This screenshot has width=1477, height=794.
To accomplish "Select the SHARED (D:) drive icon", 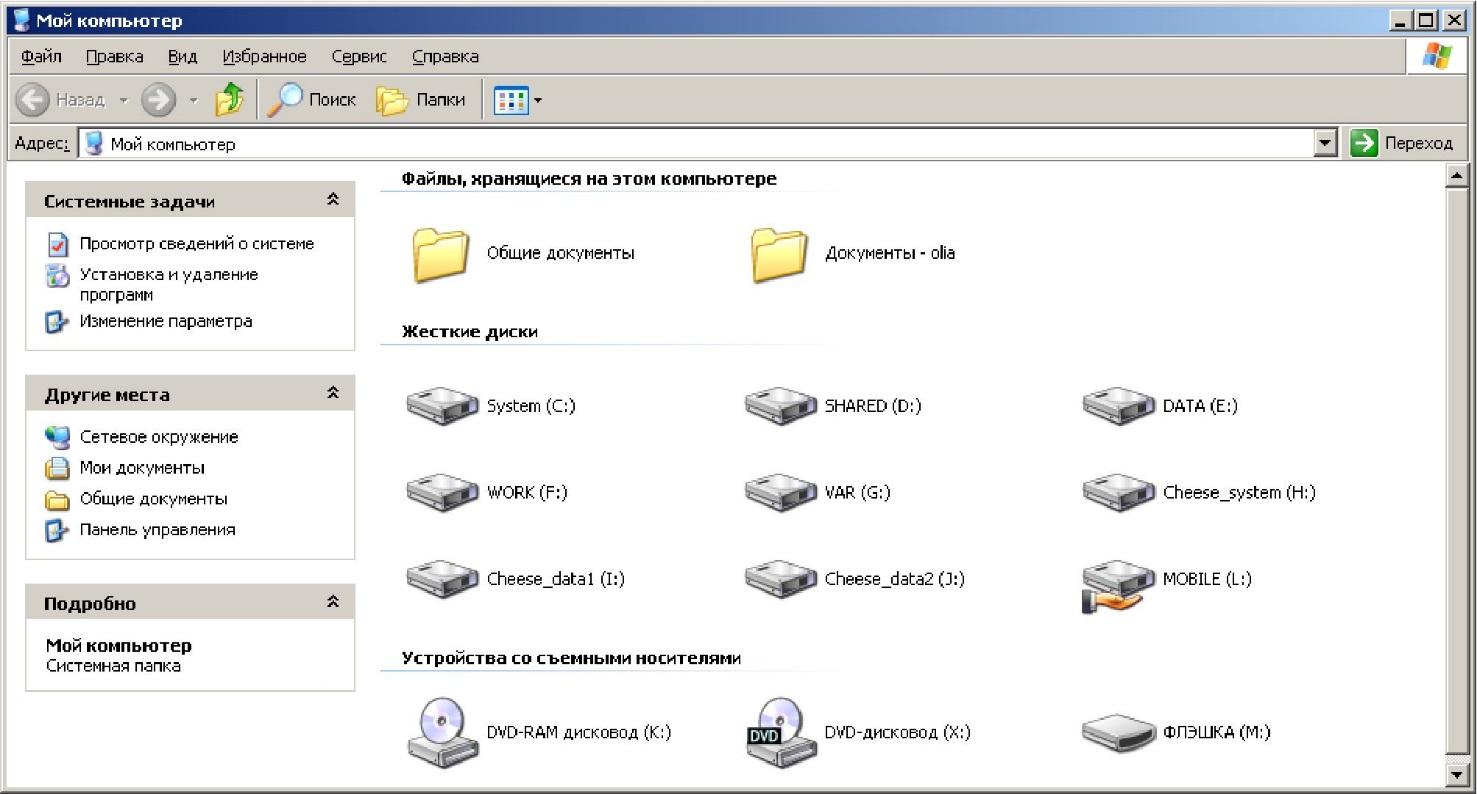I will [781, 406].
